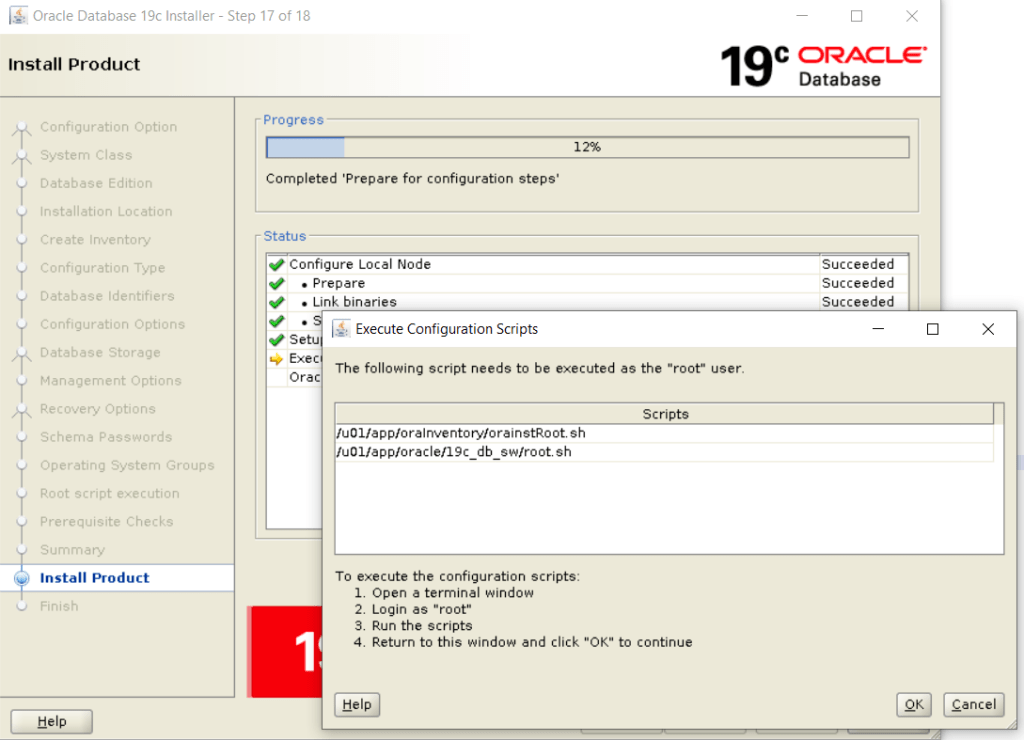Click the Java icon in Execute Configuration Scripts dialog
Screen dimensions: 1024x740
341,329
